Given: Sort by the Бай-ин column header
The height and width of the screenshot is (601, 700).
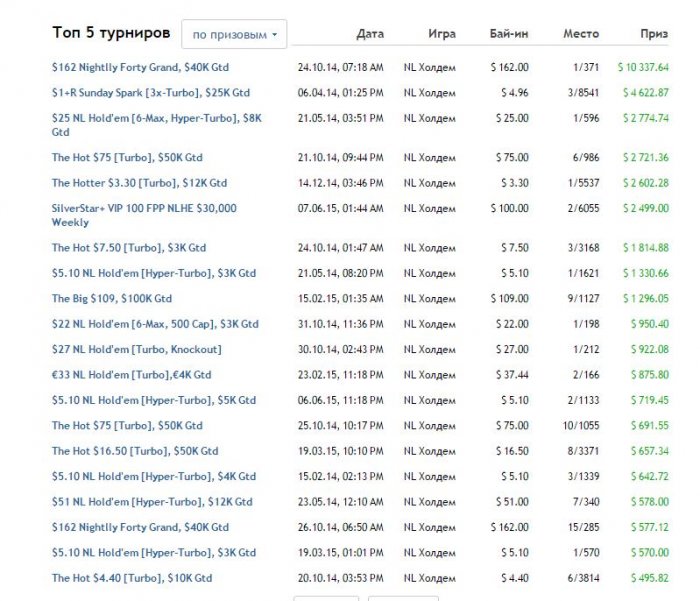Looking at the screenshot, I should click(x=509, y=34).
